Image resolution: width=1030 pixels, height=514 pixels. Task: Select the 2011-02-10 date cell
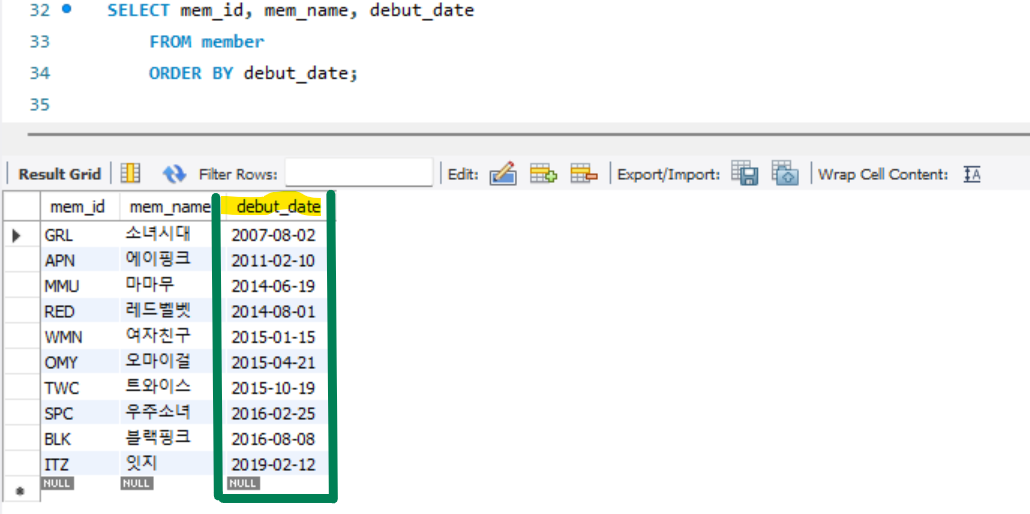point(274,260)
